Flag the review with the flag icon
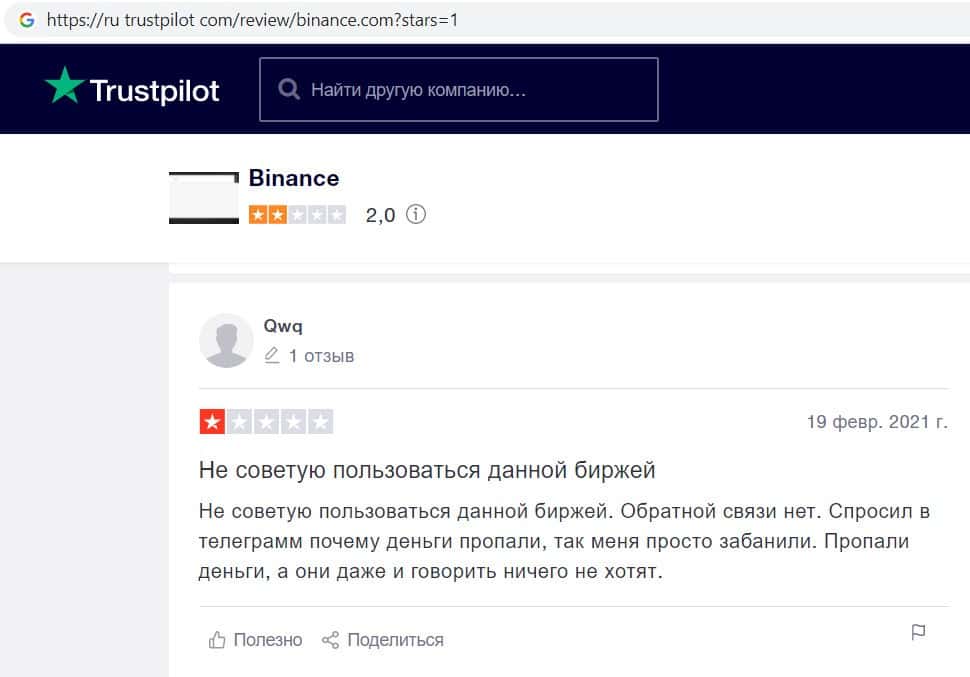The width and height of the screenshot is (970, 677). point(918,632)
